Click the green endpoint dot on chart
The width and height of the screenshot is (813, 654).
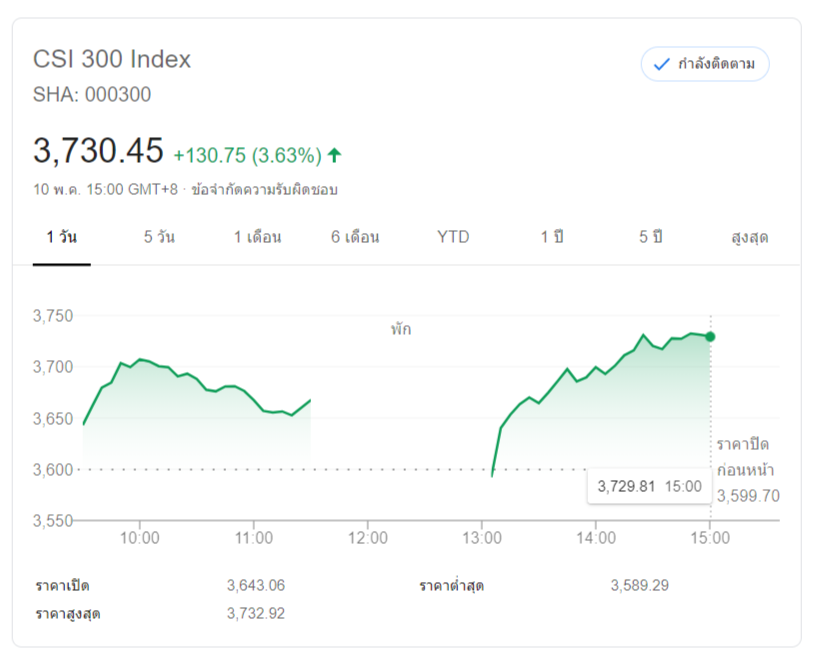[x=710, y=337]
